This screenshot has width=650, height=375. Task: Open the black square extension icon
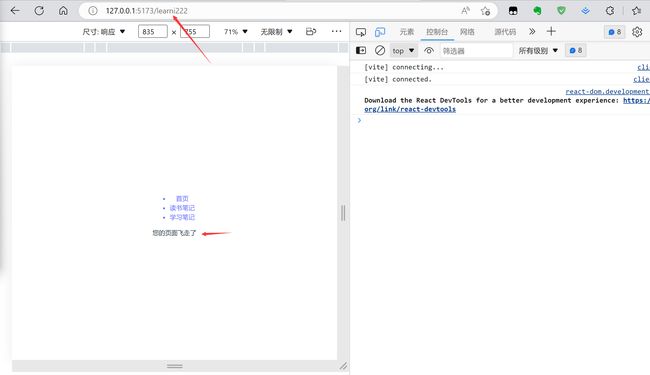click(513, 11)
